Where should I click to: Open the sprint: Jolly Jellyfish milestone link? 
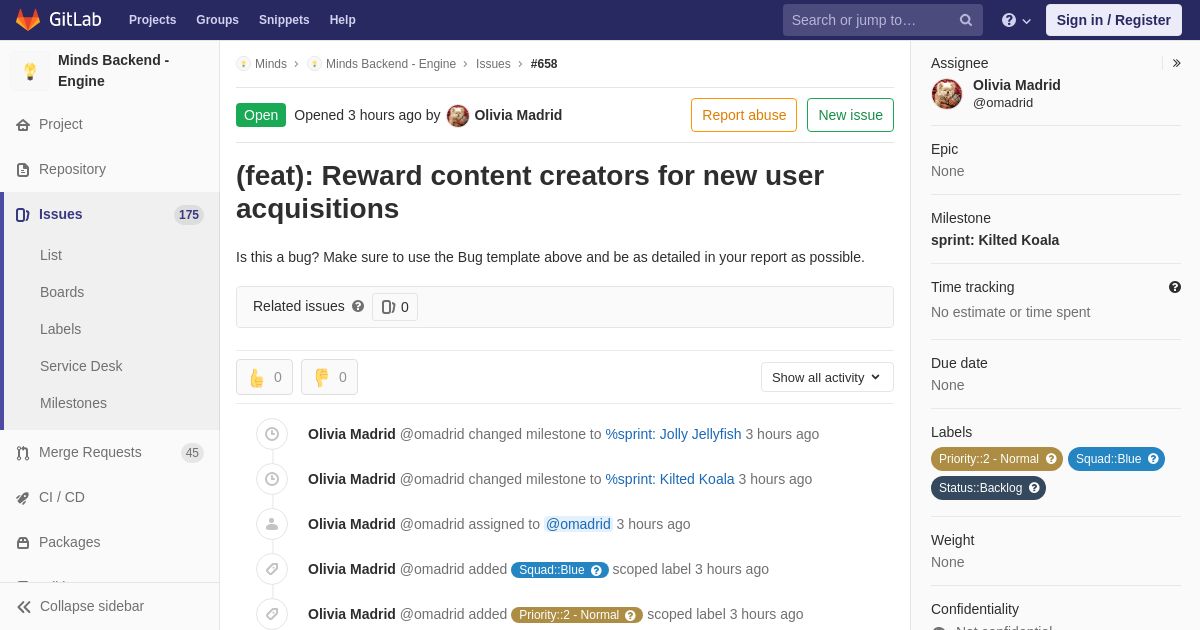tap(673, 434)
